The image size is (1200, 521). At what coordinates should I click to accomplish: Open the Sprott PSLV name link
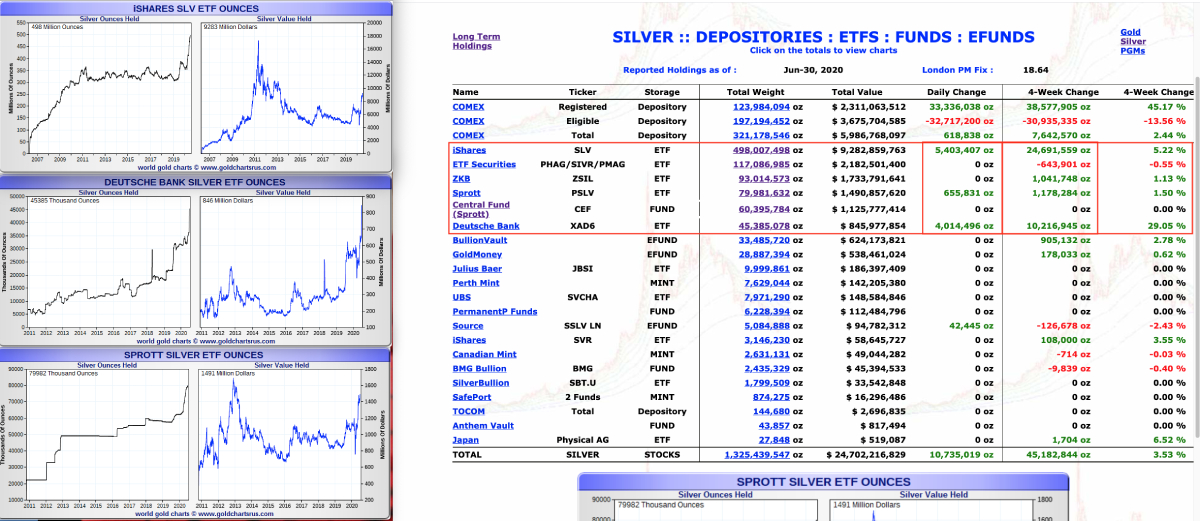[x=465, y=193]
